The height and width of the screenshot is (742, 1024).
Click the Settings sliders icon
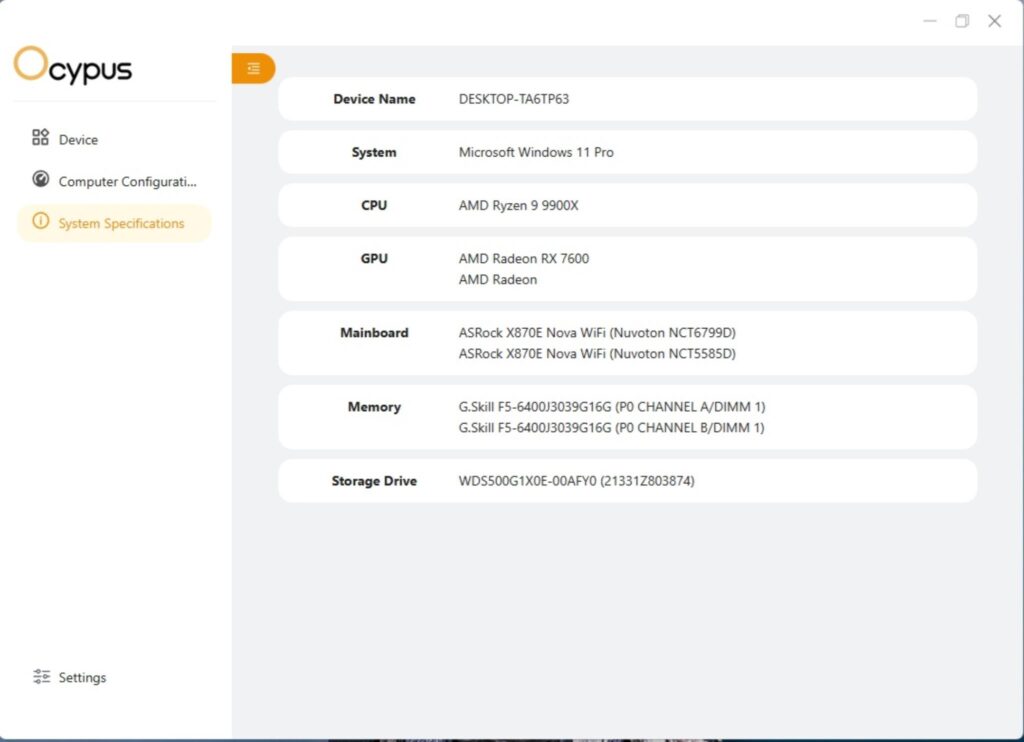coord(41,677)
